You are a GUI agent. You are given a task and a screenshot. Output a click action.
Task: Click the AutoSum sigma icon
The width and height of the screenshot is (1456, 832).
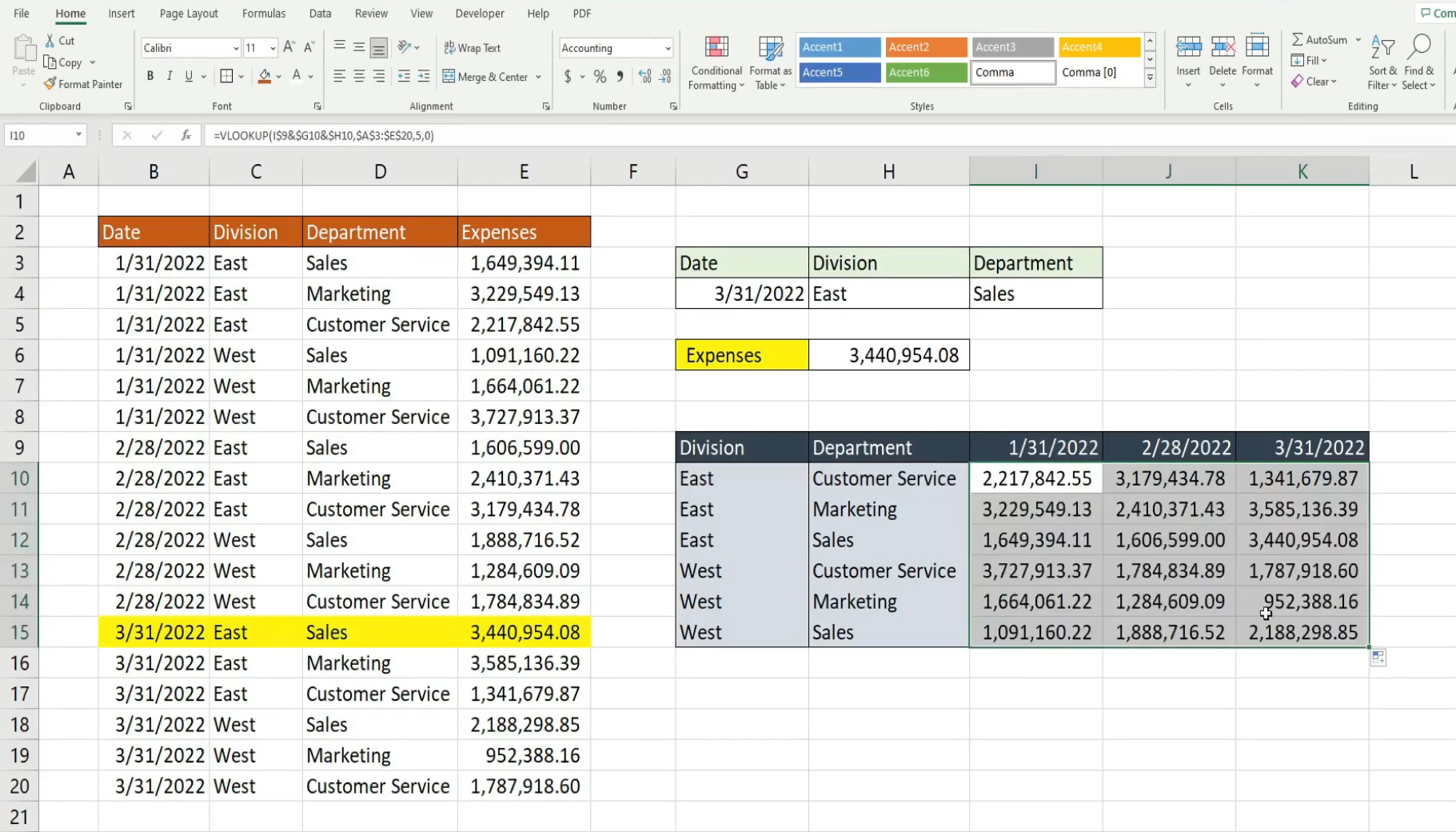[1297, 39]
